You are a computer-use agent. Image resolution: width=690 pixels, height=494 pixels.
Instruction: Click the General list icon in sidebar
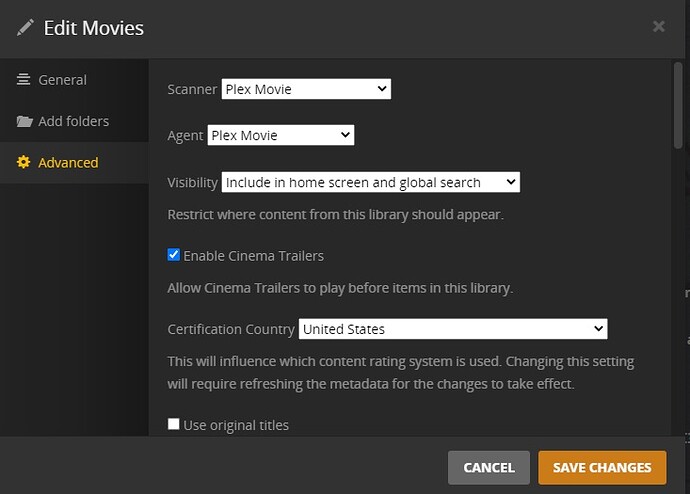point(23,79)
